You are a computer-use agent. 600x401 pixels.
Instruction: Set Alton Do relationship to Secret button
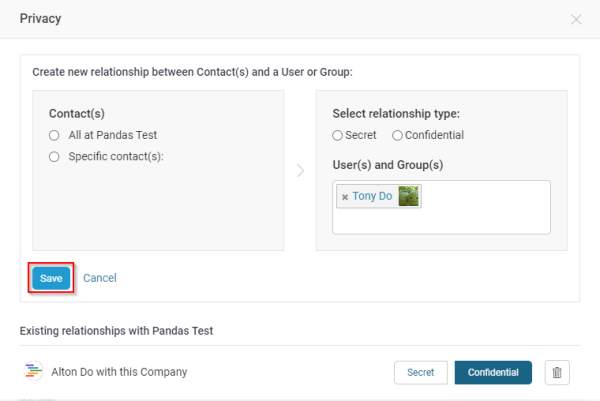click(x=420, y=372)
